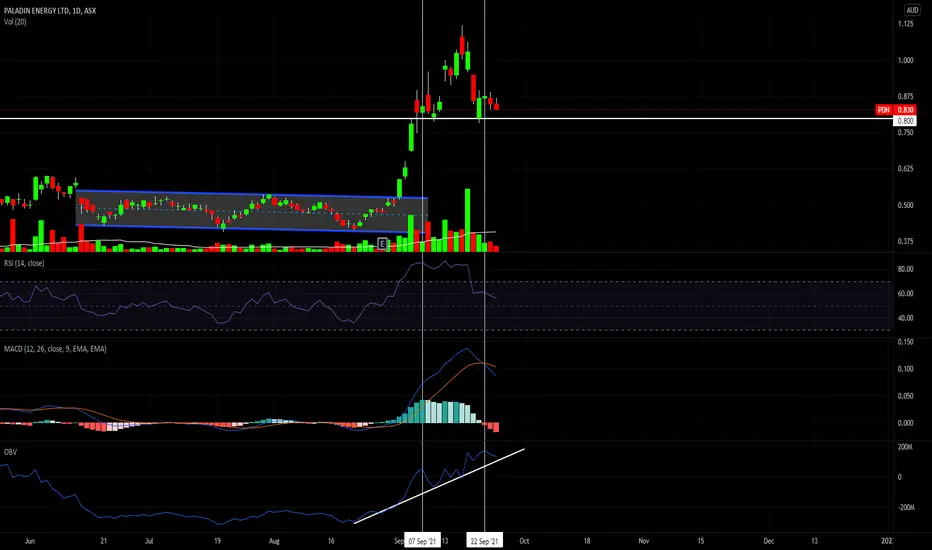
Task: Select the white OBV trendline
Action: coord(439,486)
